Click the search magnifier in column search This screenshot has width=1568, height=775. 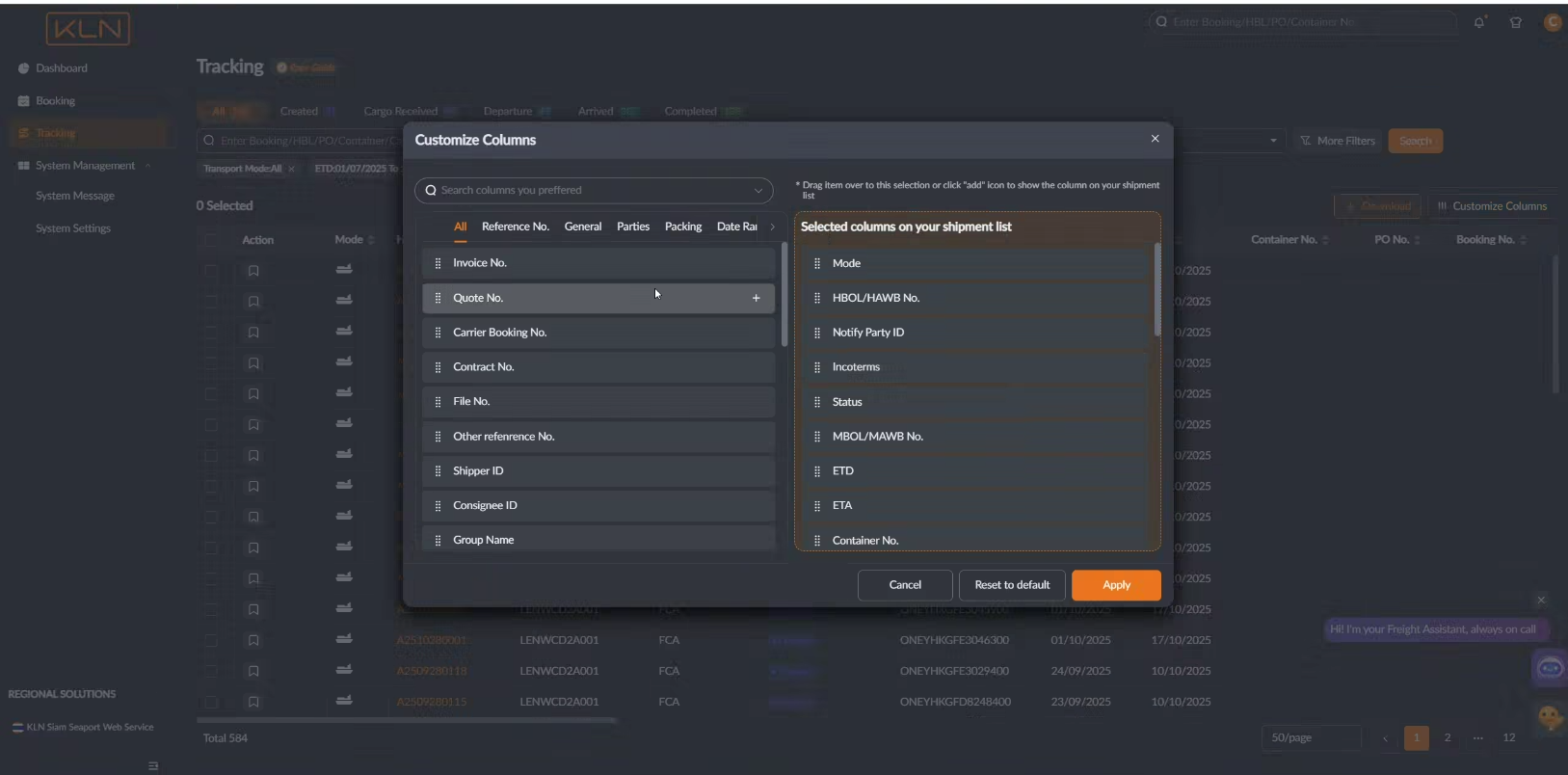pos(431,191)
